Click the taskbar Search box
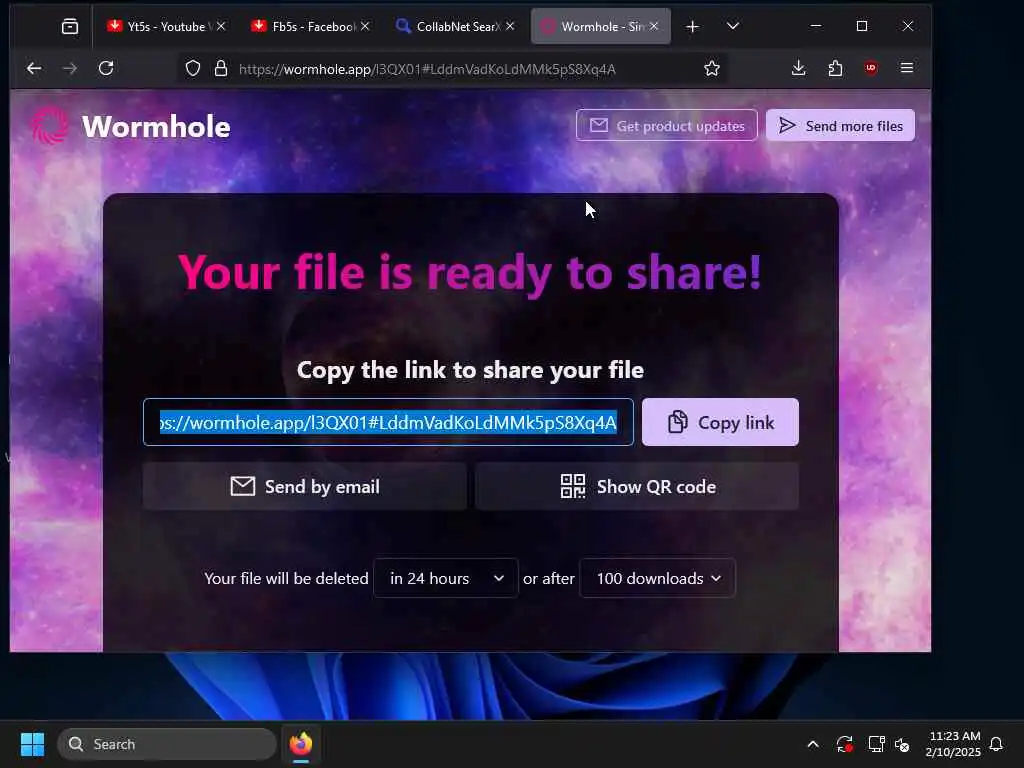The height and width of the screenshot is (768, 1024). (x=167, y=744)
